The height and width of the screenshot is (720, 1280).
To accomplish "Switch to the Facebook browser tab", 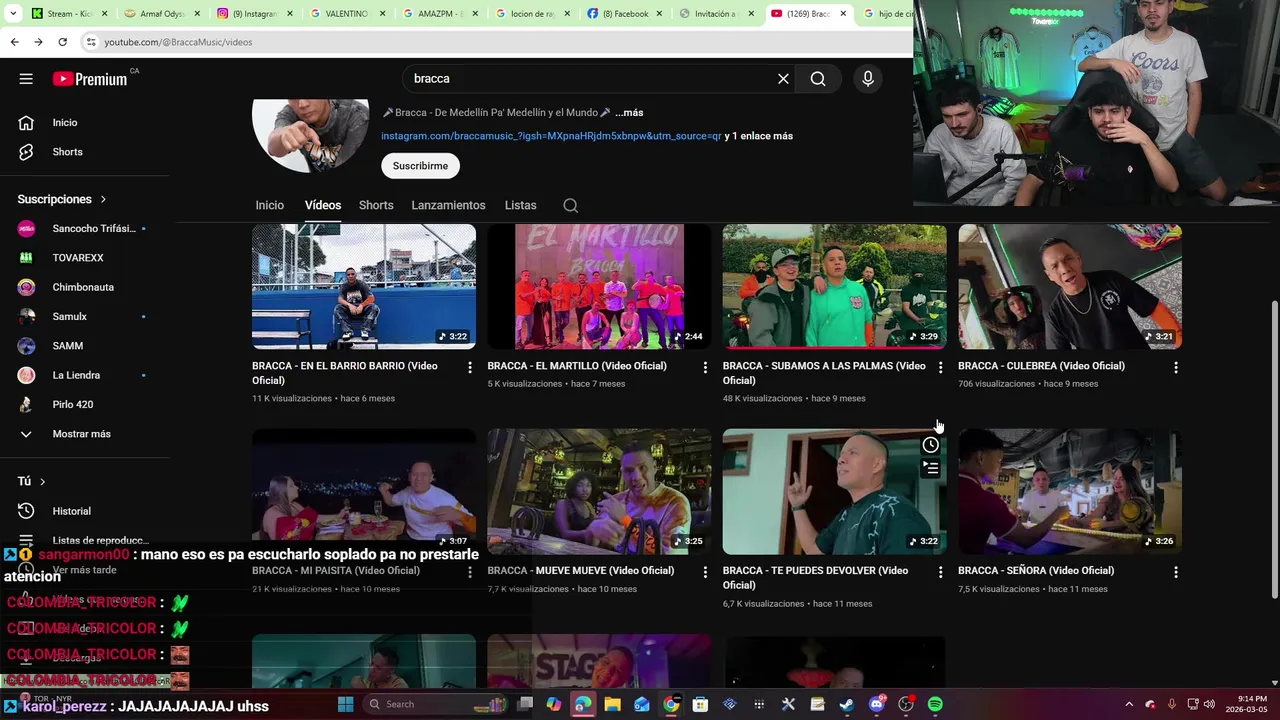I will pos(624,14).
